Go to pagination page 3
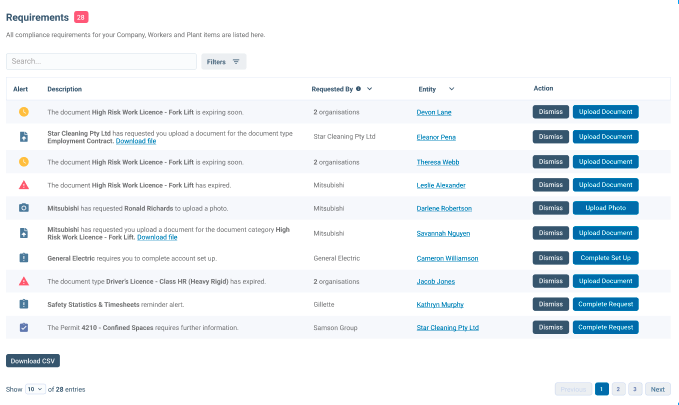679x405 pixels. (x=635, y=389)
